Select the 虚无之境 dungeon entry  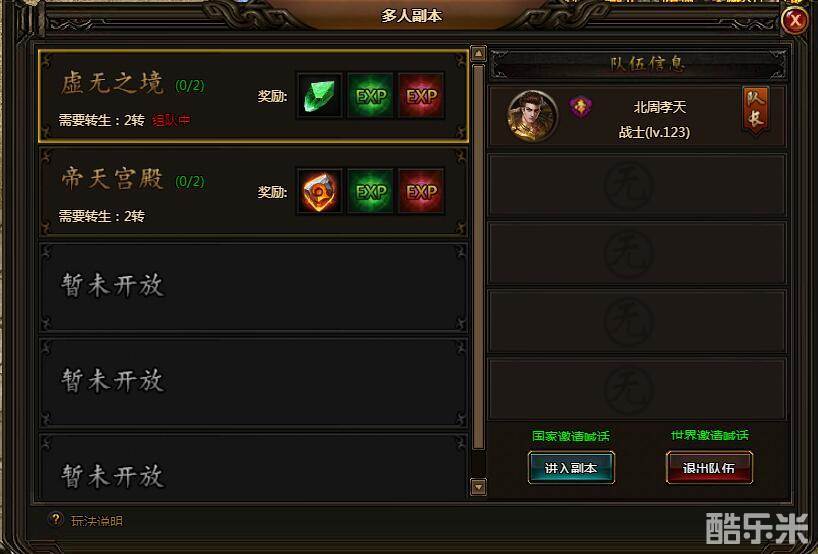click(x=254, y=96)
